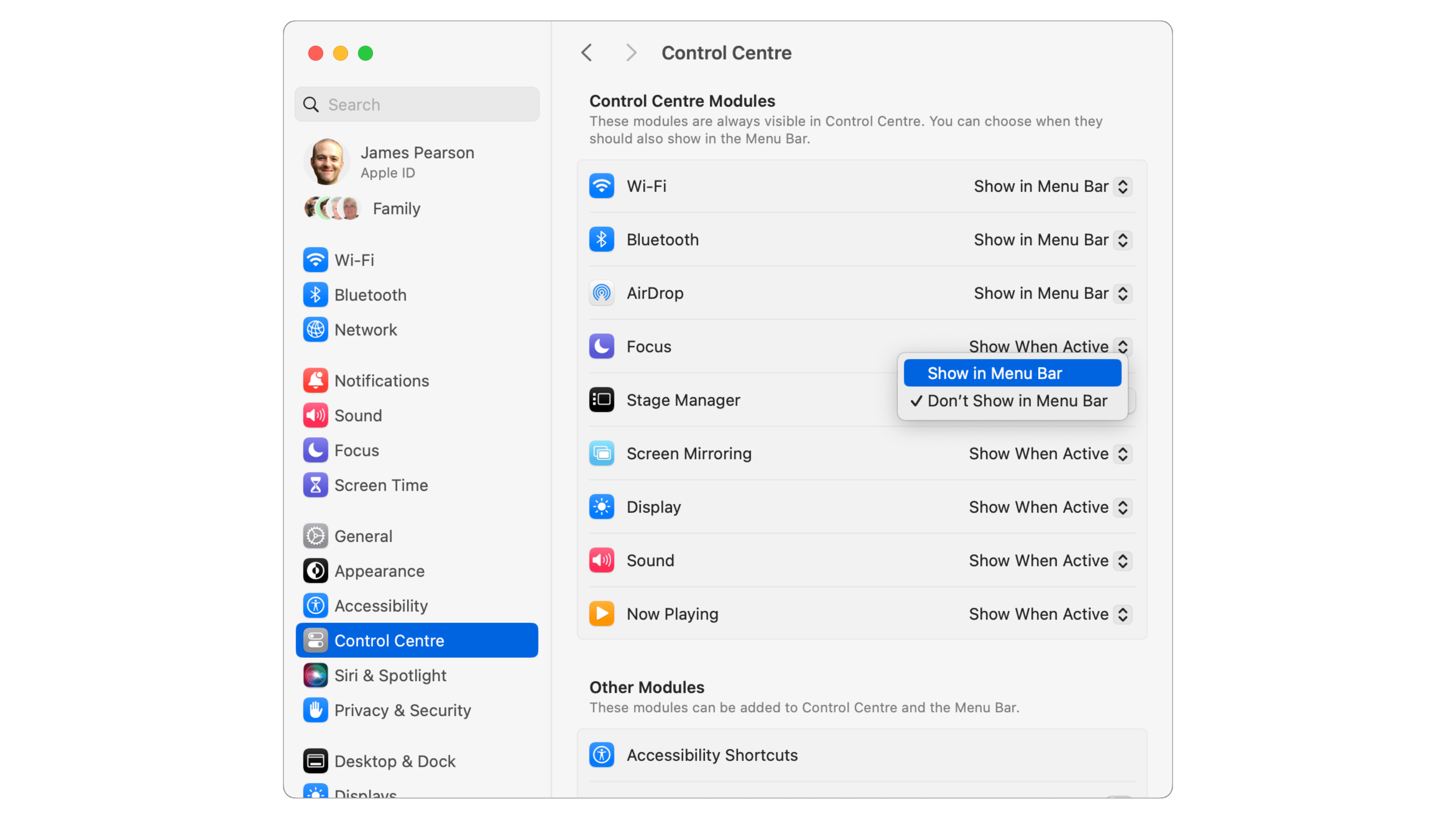The height and width of the screenshot is (819, 1456).
Task: Open the Wi-Fi menu bar dropdown
Action: click(1051, 187)
